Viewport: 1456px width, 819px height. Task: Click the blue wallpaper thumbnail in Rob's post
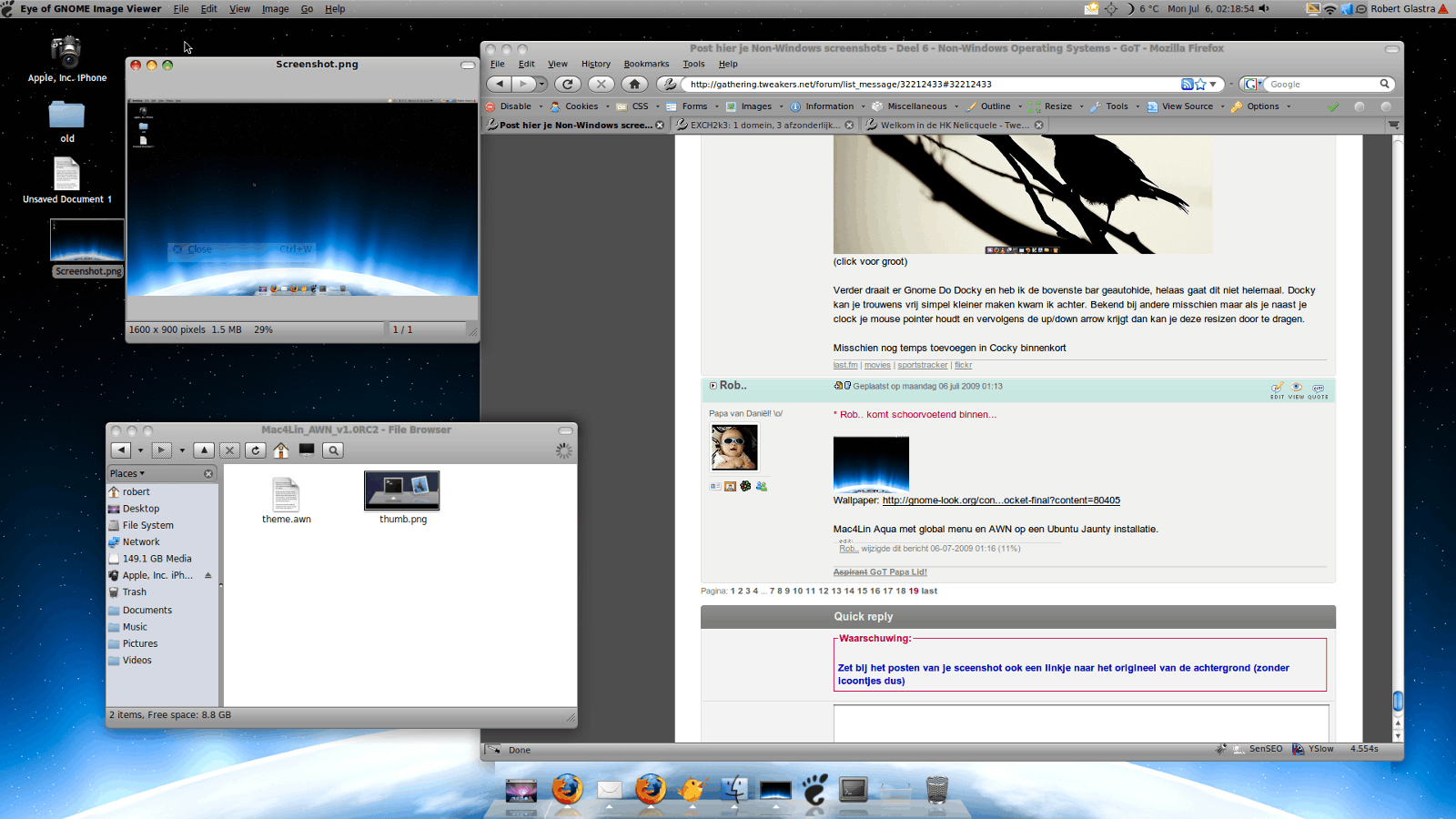click(x=871, y=464)
